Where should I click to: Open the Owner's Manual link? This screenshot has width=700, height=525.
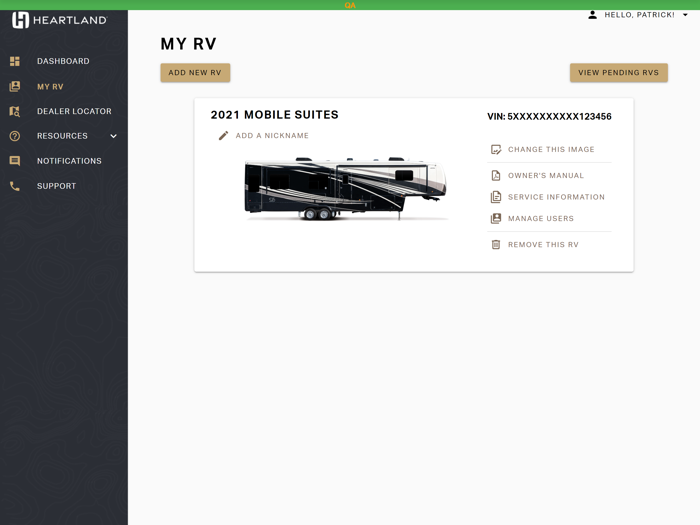pos(546,175)
